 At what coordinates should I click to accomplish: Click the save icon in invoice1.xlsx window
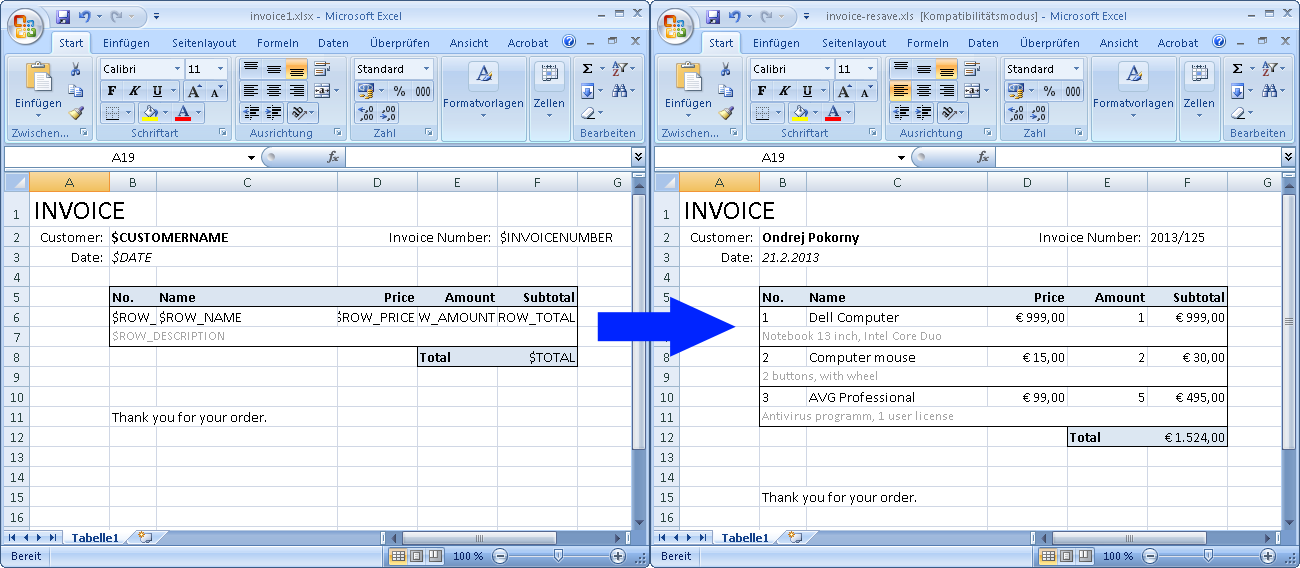coord(63,17)
